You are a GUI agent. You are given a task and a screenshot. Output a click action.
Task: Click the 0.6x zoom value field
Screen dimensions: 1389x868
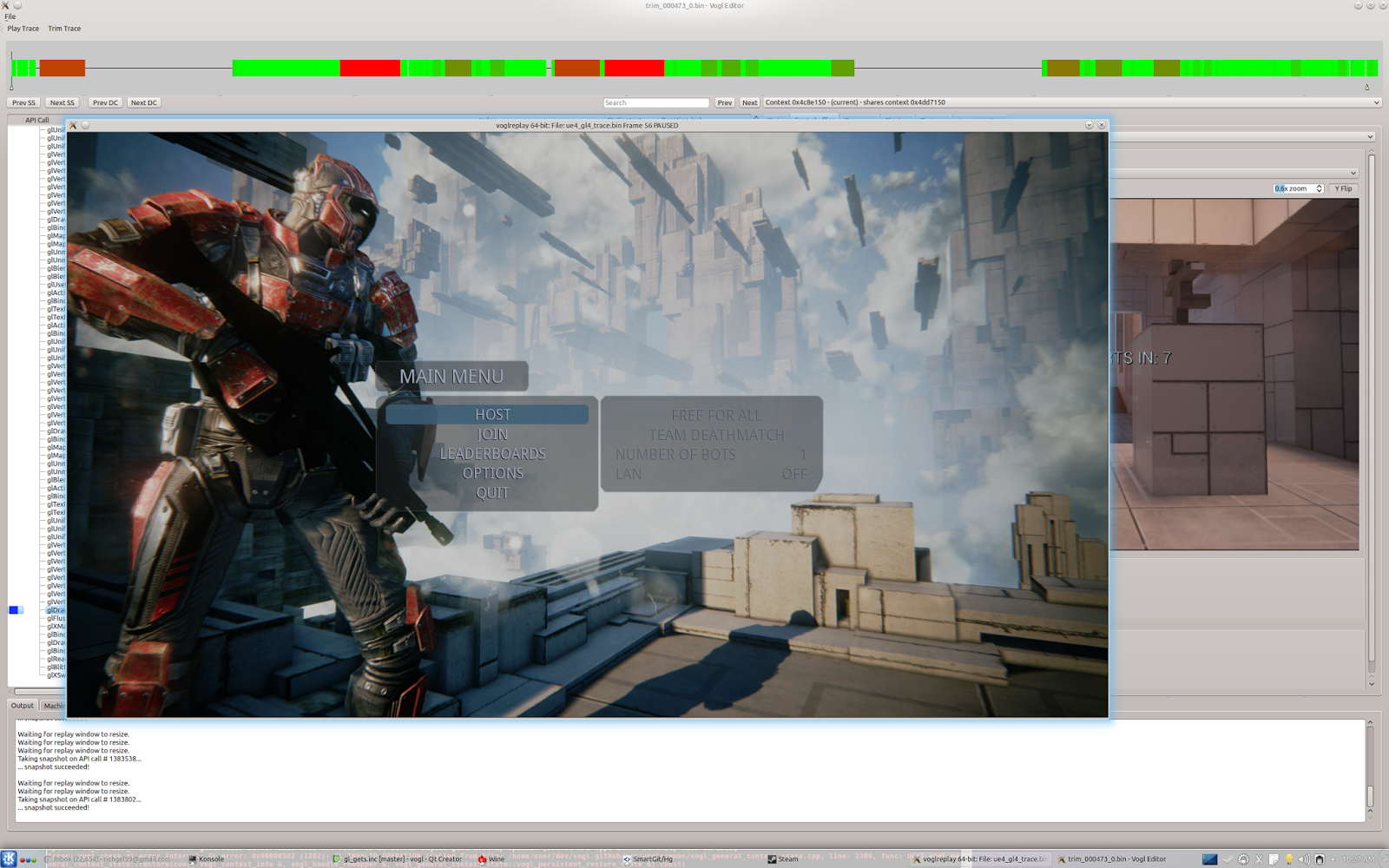pos(1294,188)
